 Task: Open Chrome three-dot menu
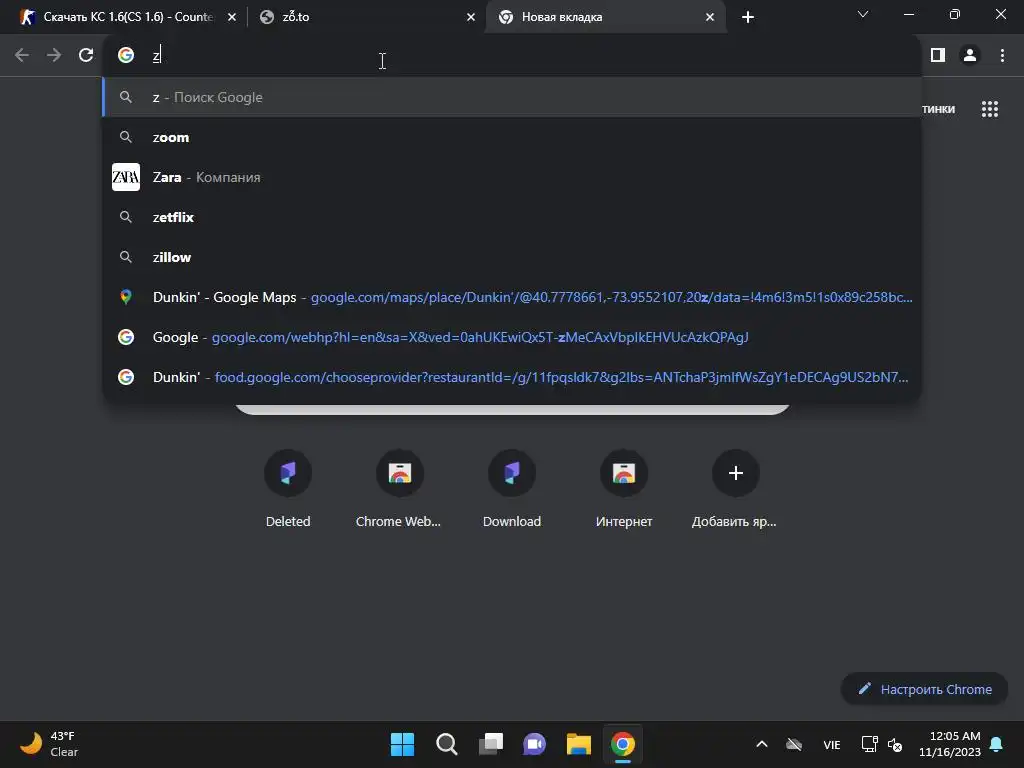pyautogui.click(x=1002, y=56)
